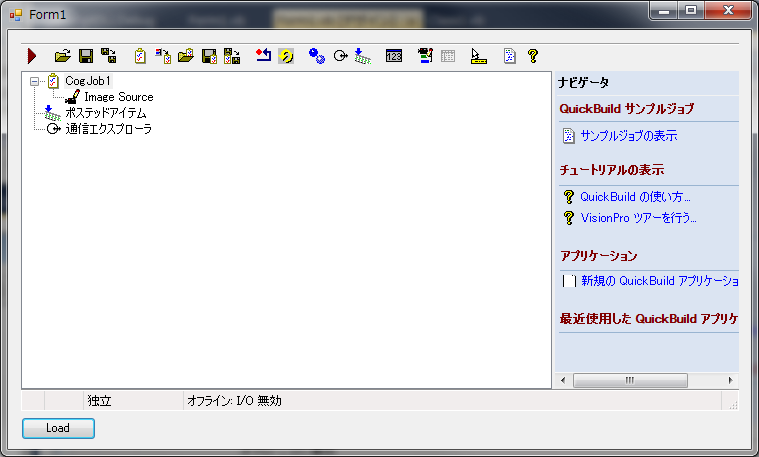
Task: Click the blue spheres toolbar icon
Action: (317, 56)
